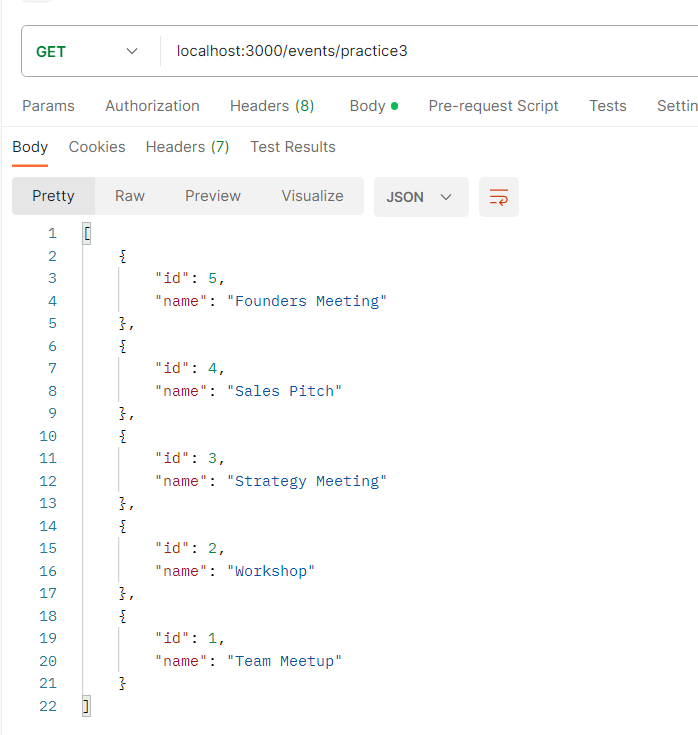The image size is (698, 735).
Task: Click line number 1 in response gutter
Action: coord(52,234)
